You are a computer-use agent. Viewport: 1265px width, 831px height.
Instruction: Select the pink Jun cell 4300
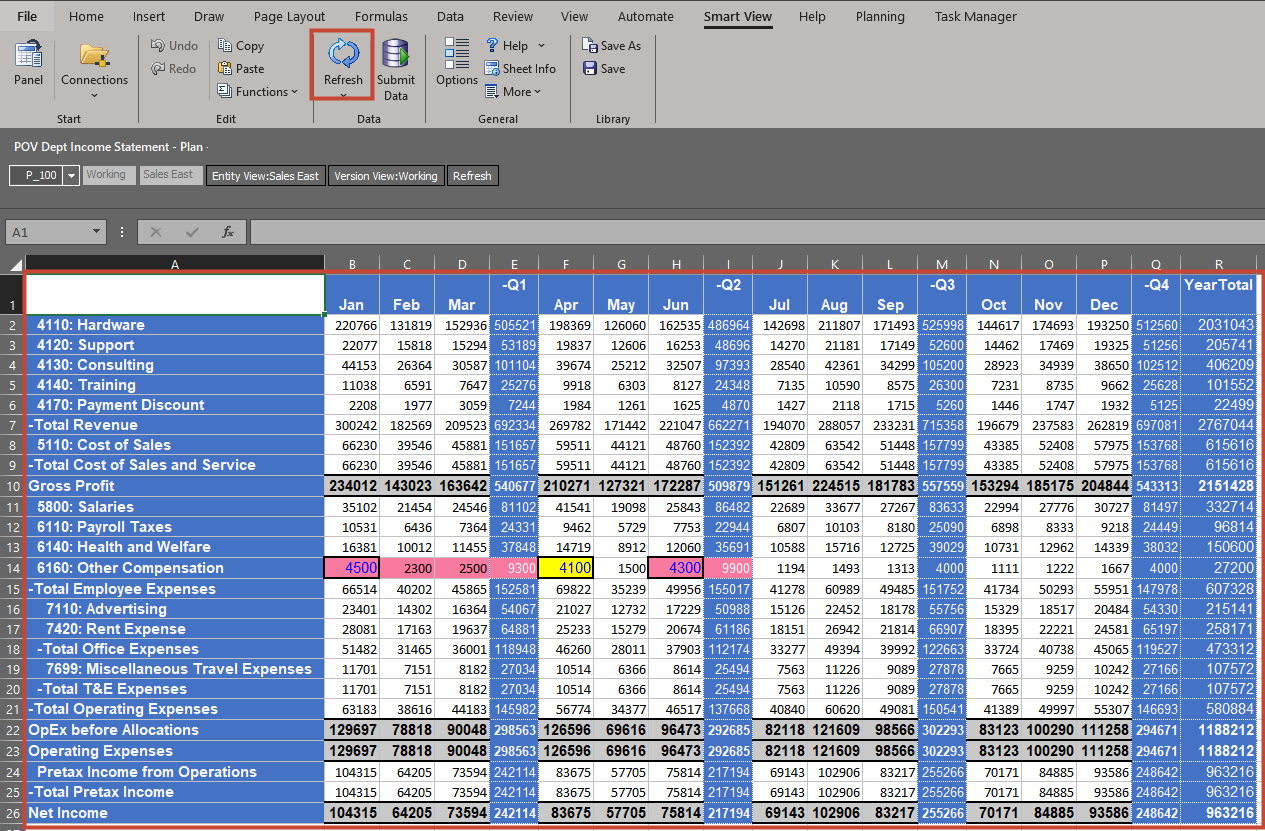point(676,568)
